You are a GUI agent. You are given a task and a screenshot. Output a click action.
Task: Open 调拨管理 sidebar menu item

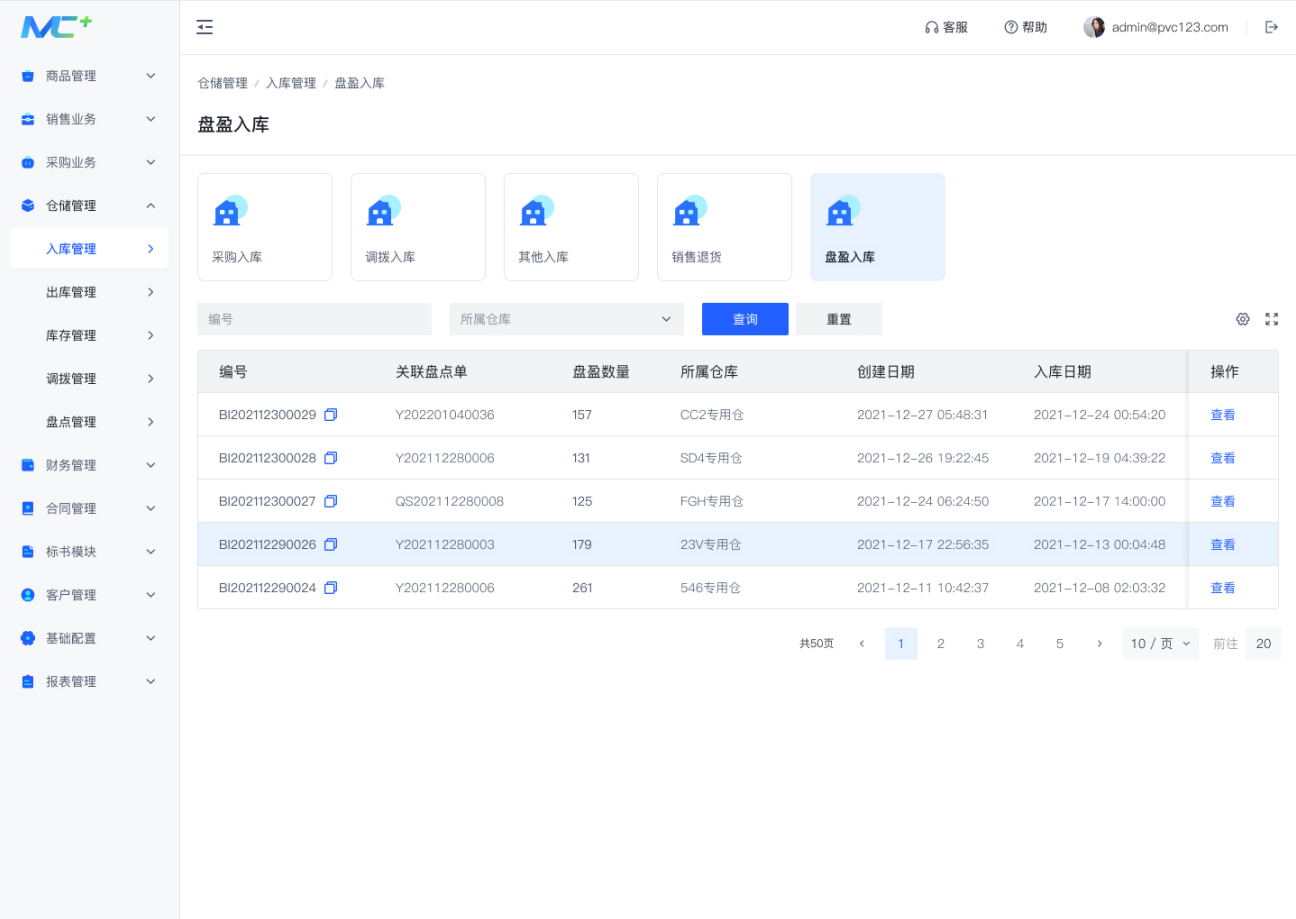click(89, 379)
